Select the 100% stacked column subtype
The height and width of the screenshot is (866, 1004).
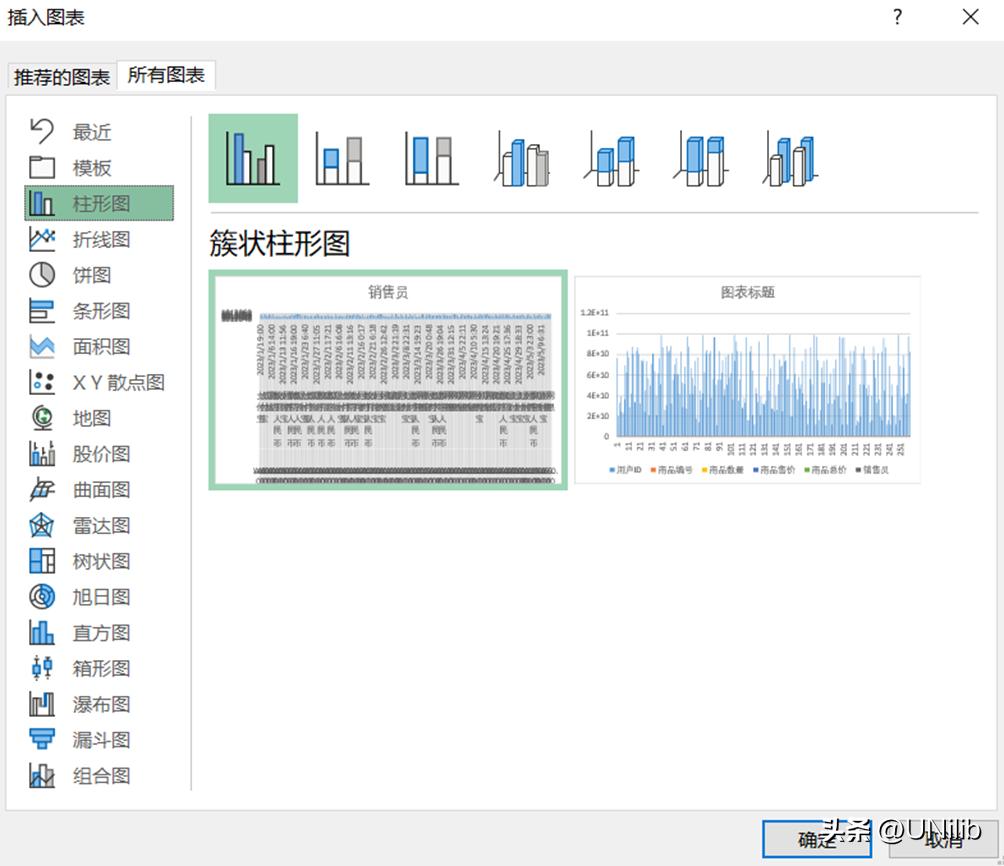[430, 155]
